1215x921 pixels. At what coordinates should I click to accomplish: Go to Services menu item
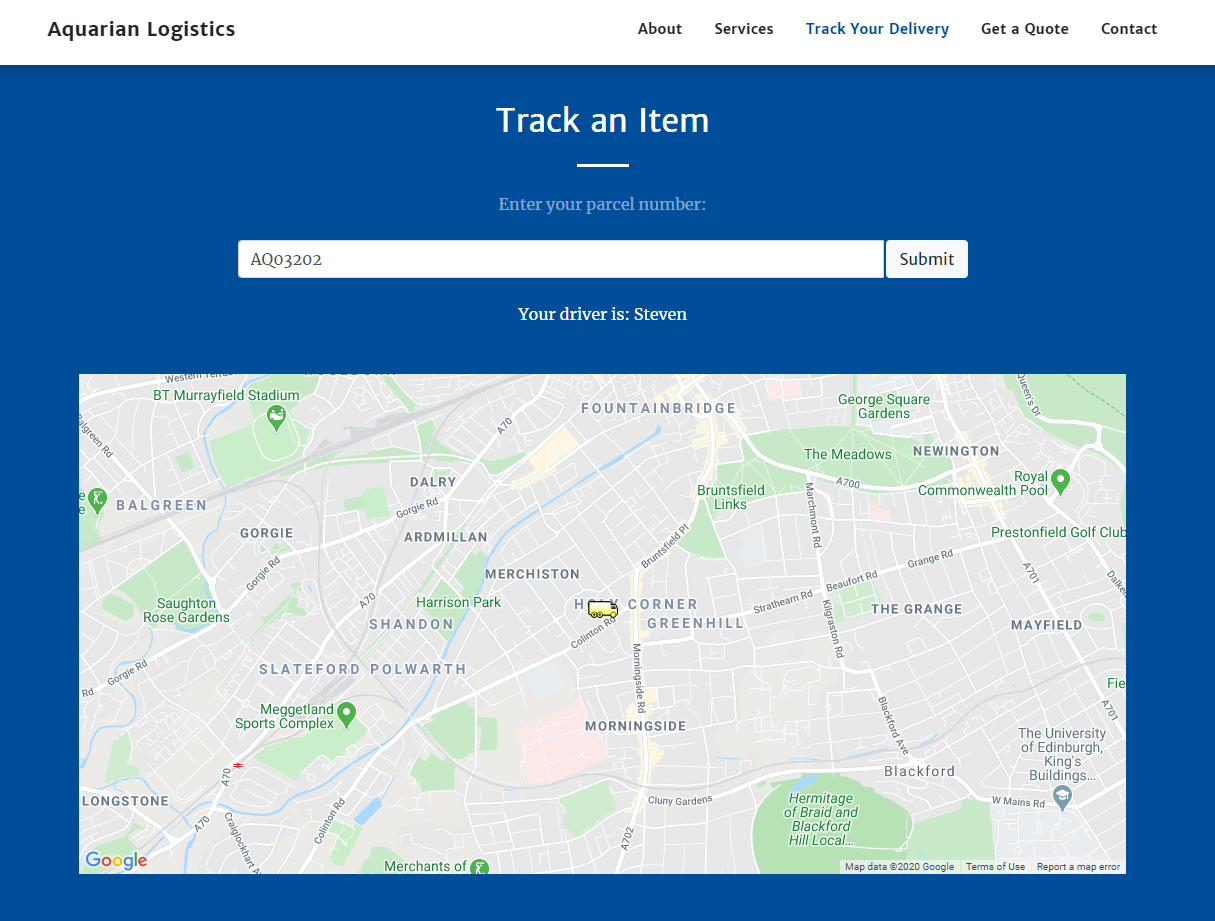click(x=744, y=29)
